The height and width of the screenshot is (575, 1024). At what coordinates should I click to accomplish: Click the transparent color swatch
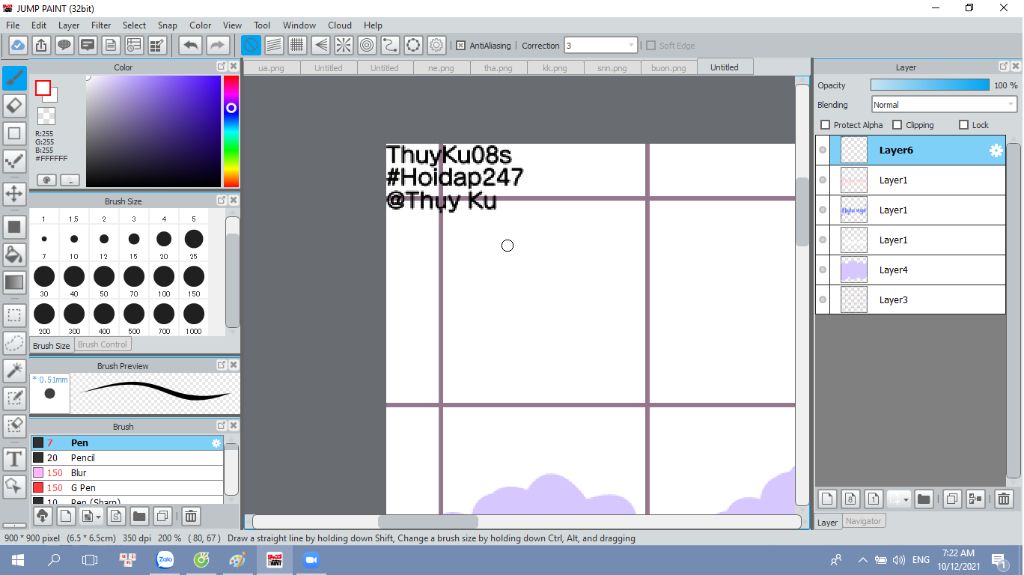pos(46,116)
